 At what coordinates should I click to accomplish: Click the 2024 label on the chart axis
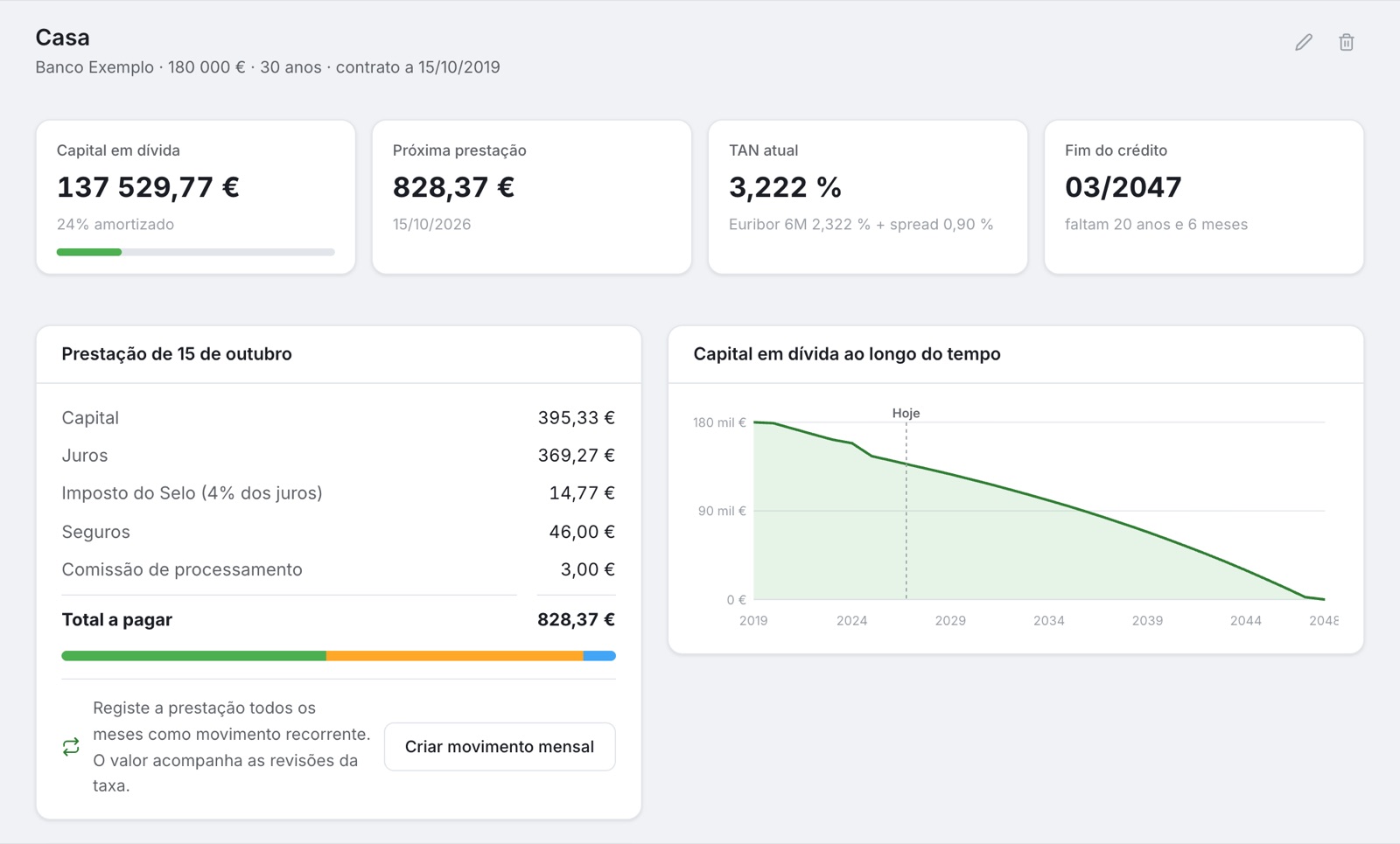coord(851,621)
